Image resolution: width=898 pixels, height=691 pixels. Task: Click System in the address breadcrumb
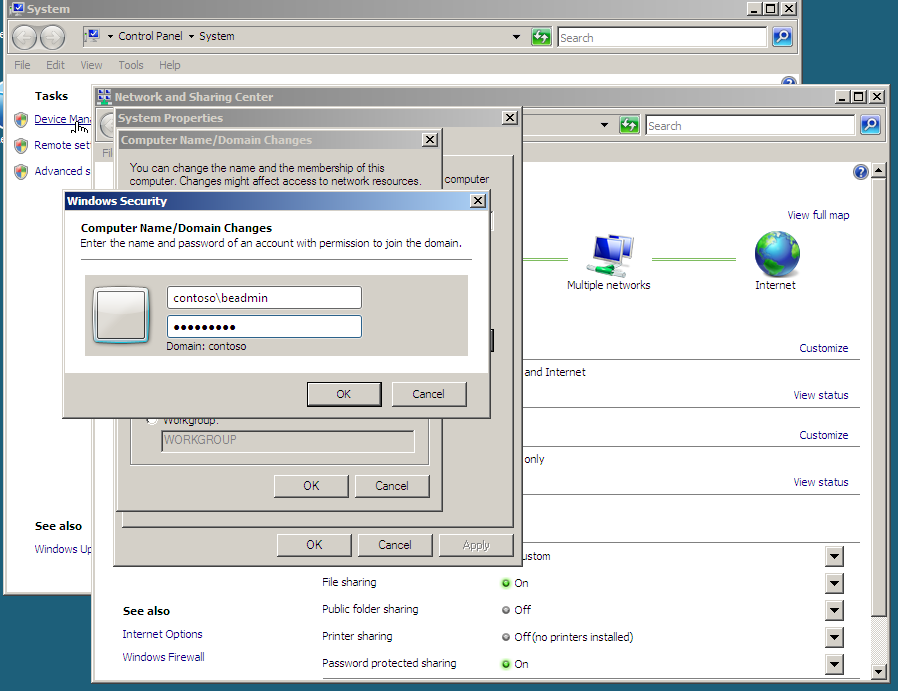216,36
